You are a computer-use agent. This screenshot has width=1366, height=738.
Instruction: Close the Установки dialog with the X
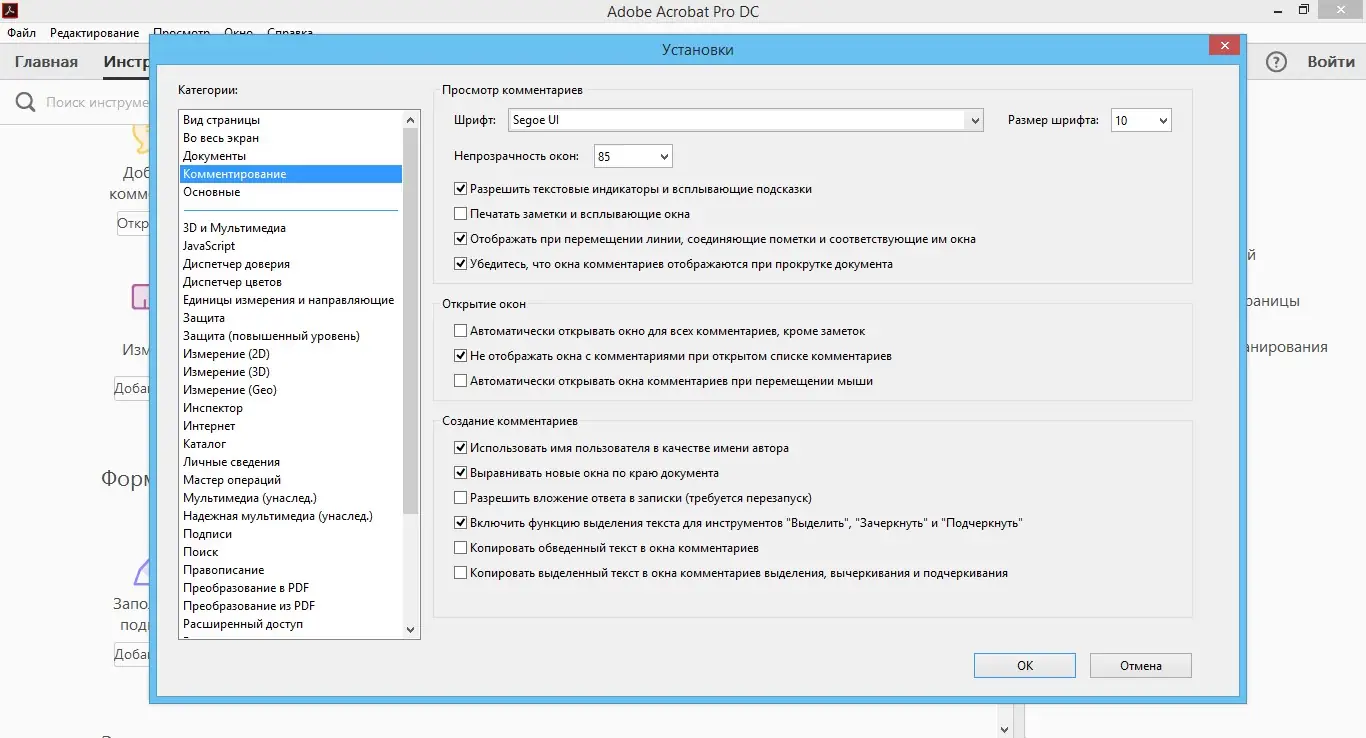click(x=1225, y=46)
